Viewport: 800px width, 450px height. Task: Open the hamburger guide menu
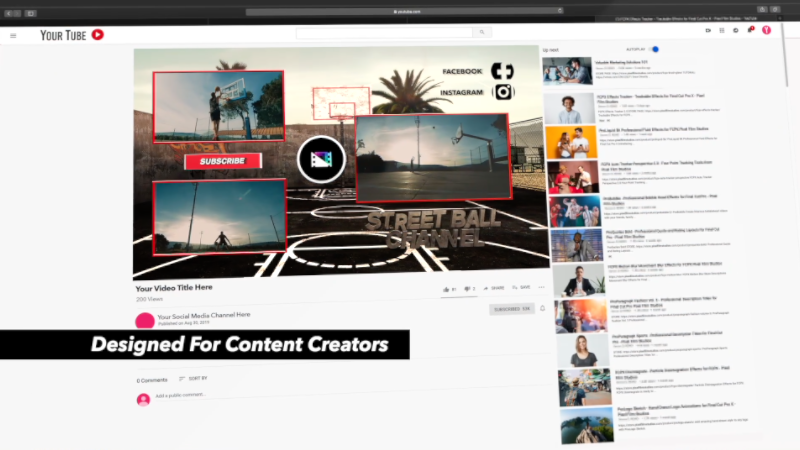[x=13, y=36]
